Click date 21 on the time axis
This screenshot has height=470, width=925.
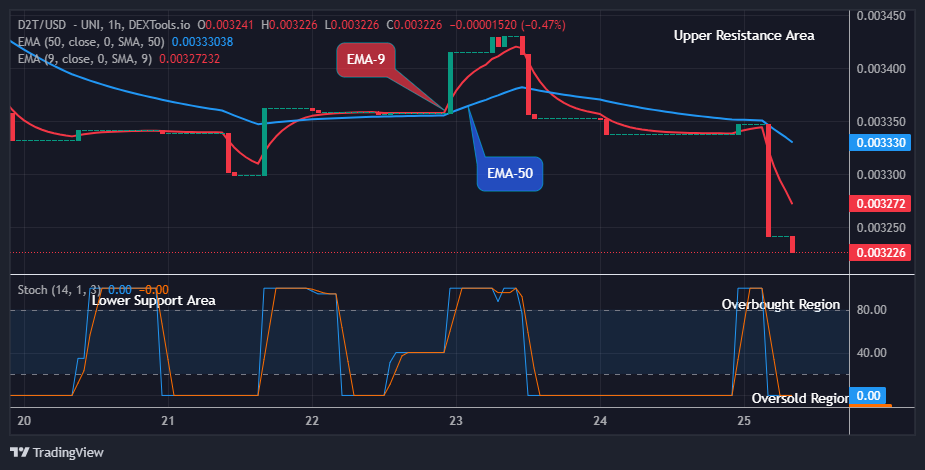[168, 420]
